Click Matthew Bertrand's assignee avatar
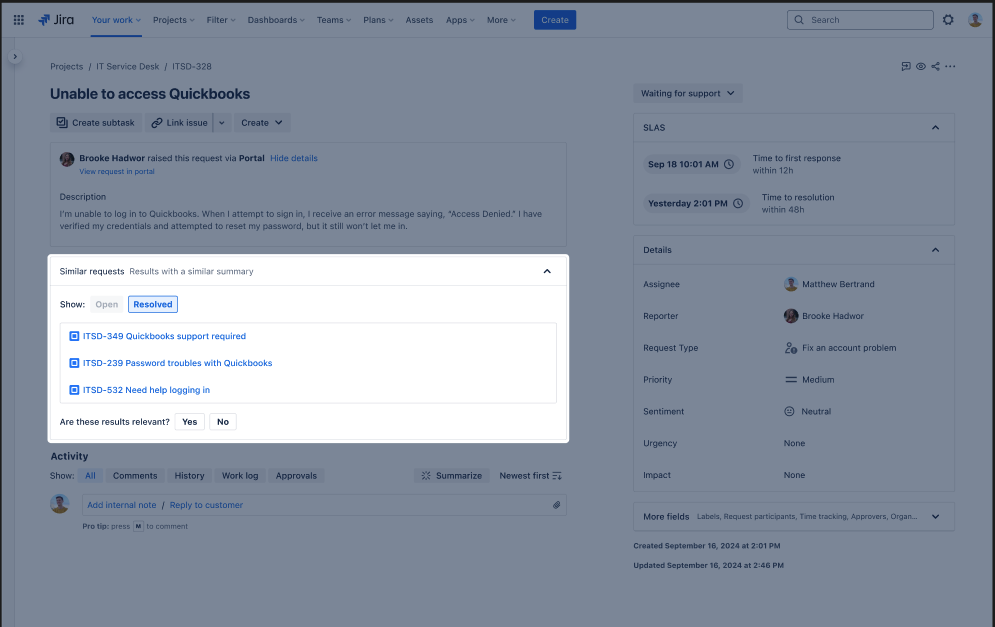Image resolution: width=995 pixels, height=627 pixels. [x=791, y=284]
